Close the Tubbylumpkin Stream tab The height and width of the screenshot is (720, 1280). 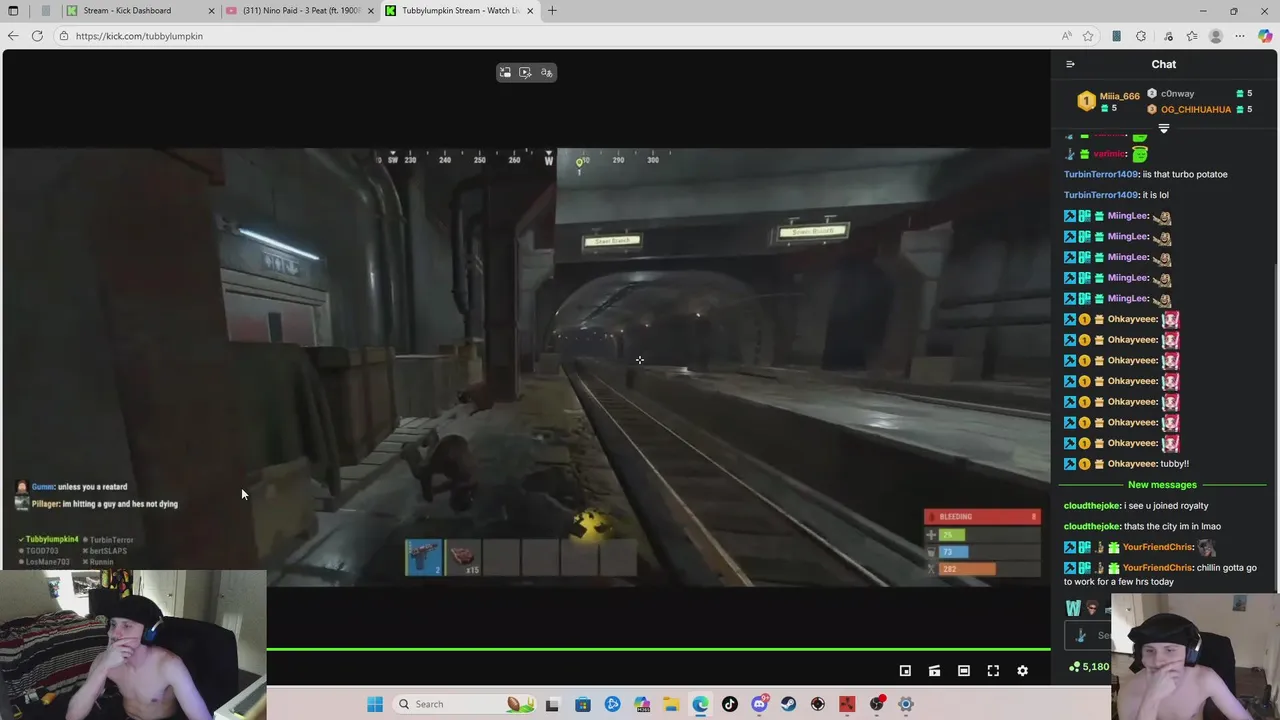click(x=530, y=11)
